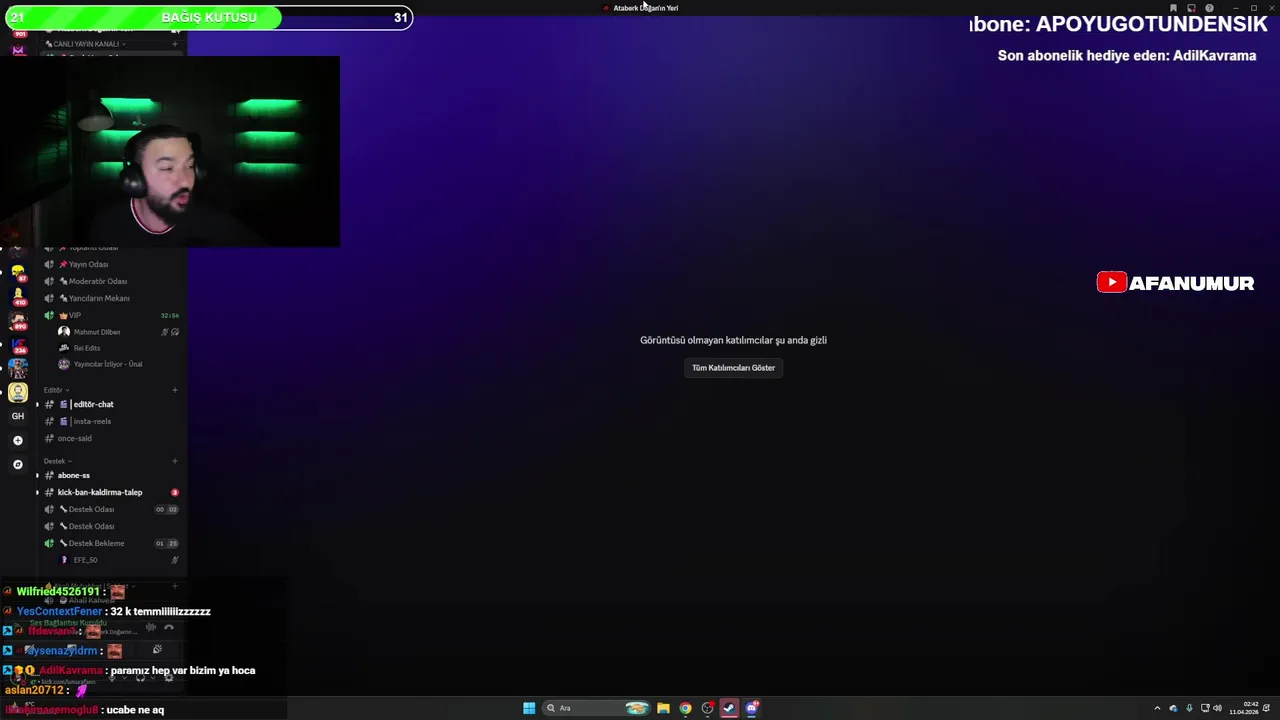Viewport: 1280px width, 720px height.
Task: Click the '00 02' user count on Destek Odası
Action: [x=167, y=509]
